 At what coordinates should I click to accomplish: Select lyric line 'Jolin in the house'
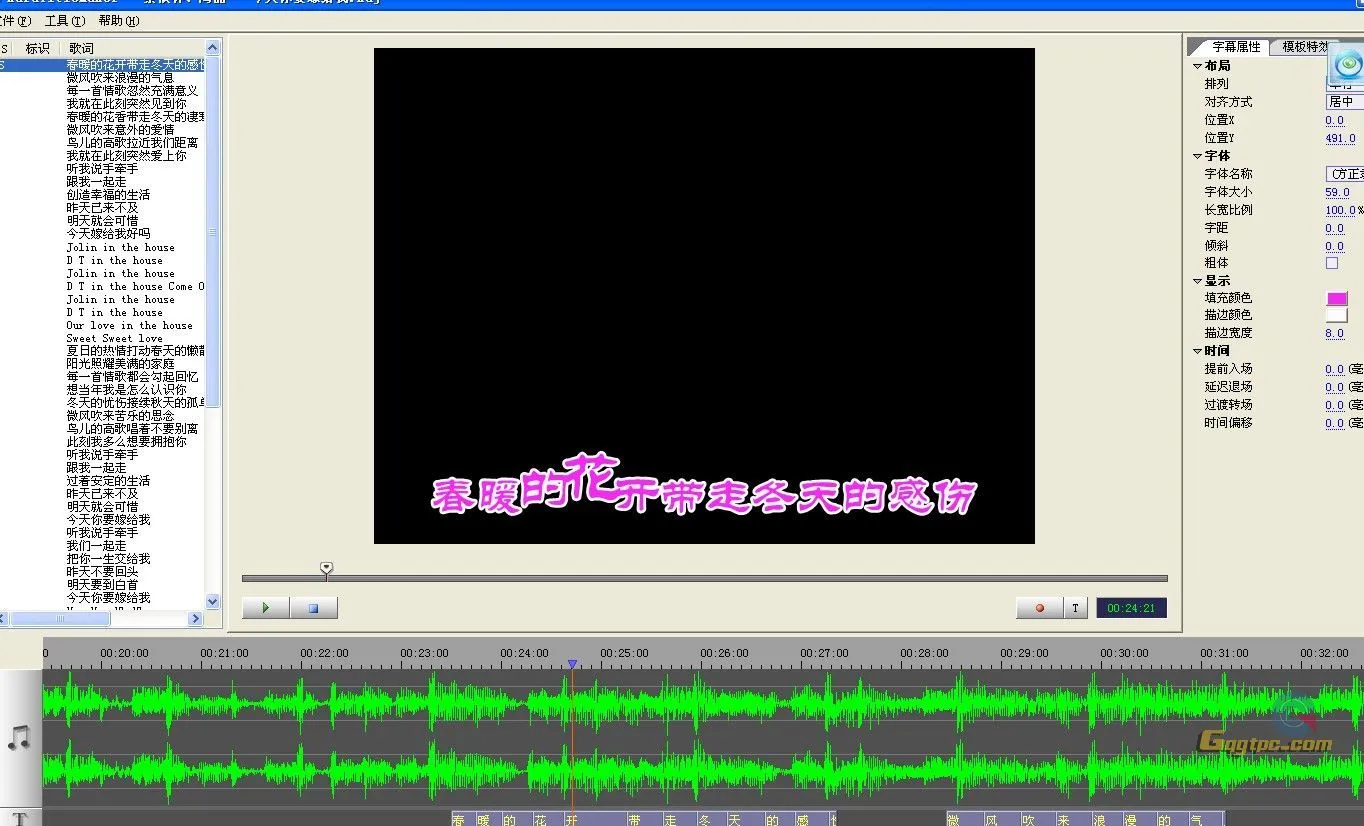(x=122, y=247)
